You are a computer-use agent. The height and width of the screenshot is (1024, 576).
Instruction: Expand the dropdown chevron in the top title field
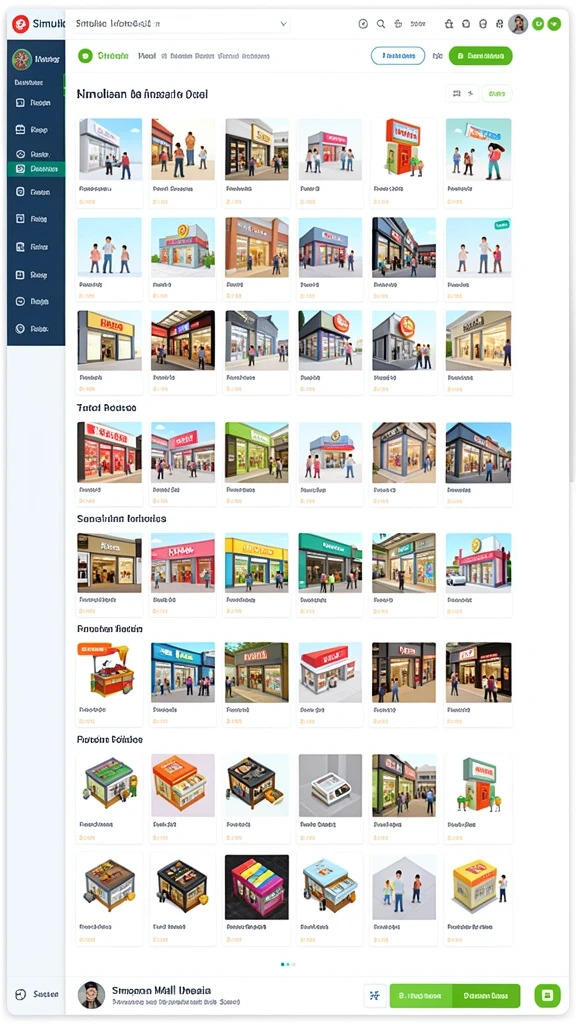tap(283, 24)
